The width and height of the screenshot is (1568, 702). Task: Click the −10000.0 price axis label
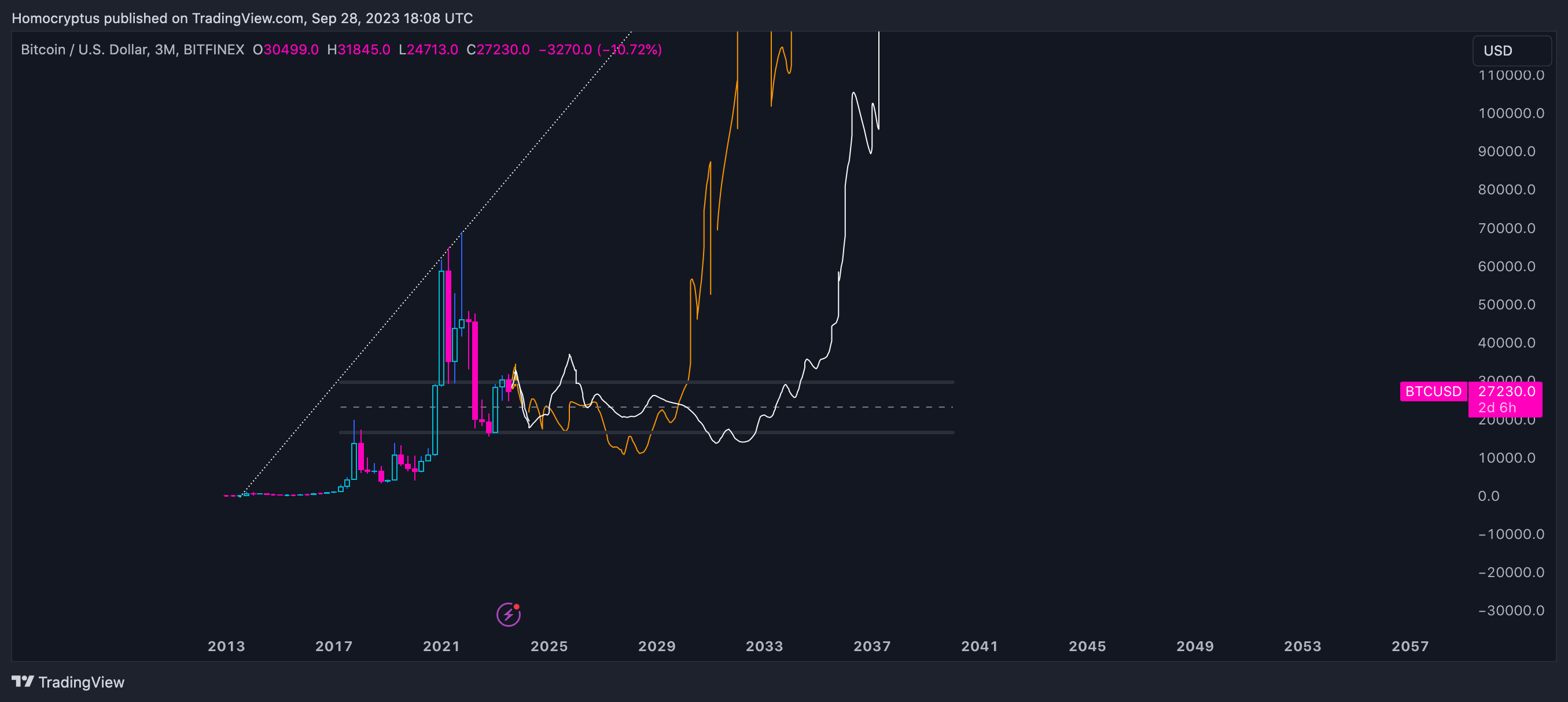tap(1511, 534)
